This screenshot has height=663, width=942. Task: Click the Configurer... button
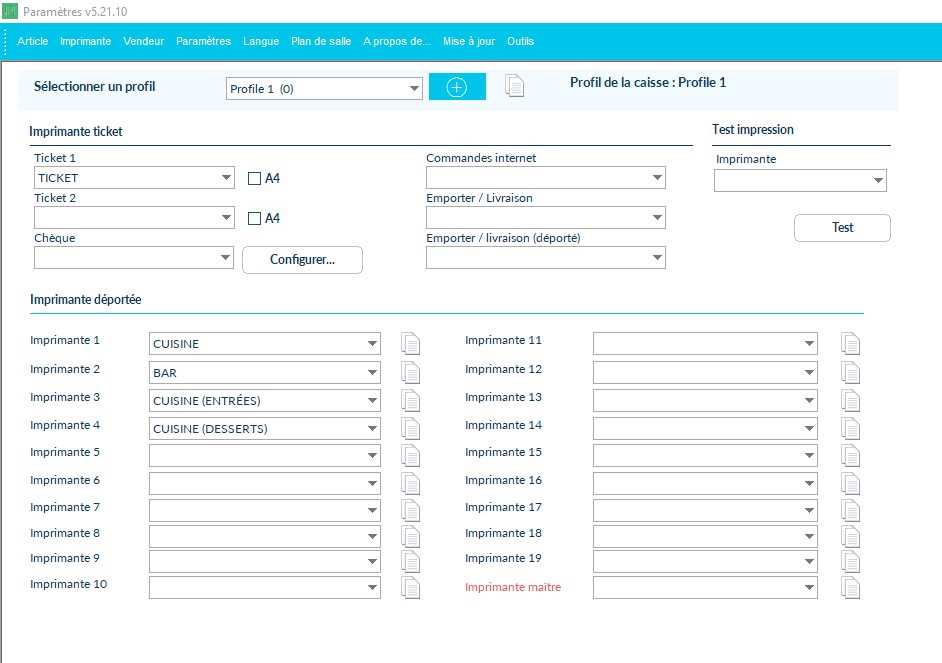pos(302,260)
